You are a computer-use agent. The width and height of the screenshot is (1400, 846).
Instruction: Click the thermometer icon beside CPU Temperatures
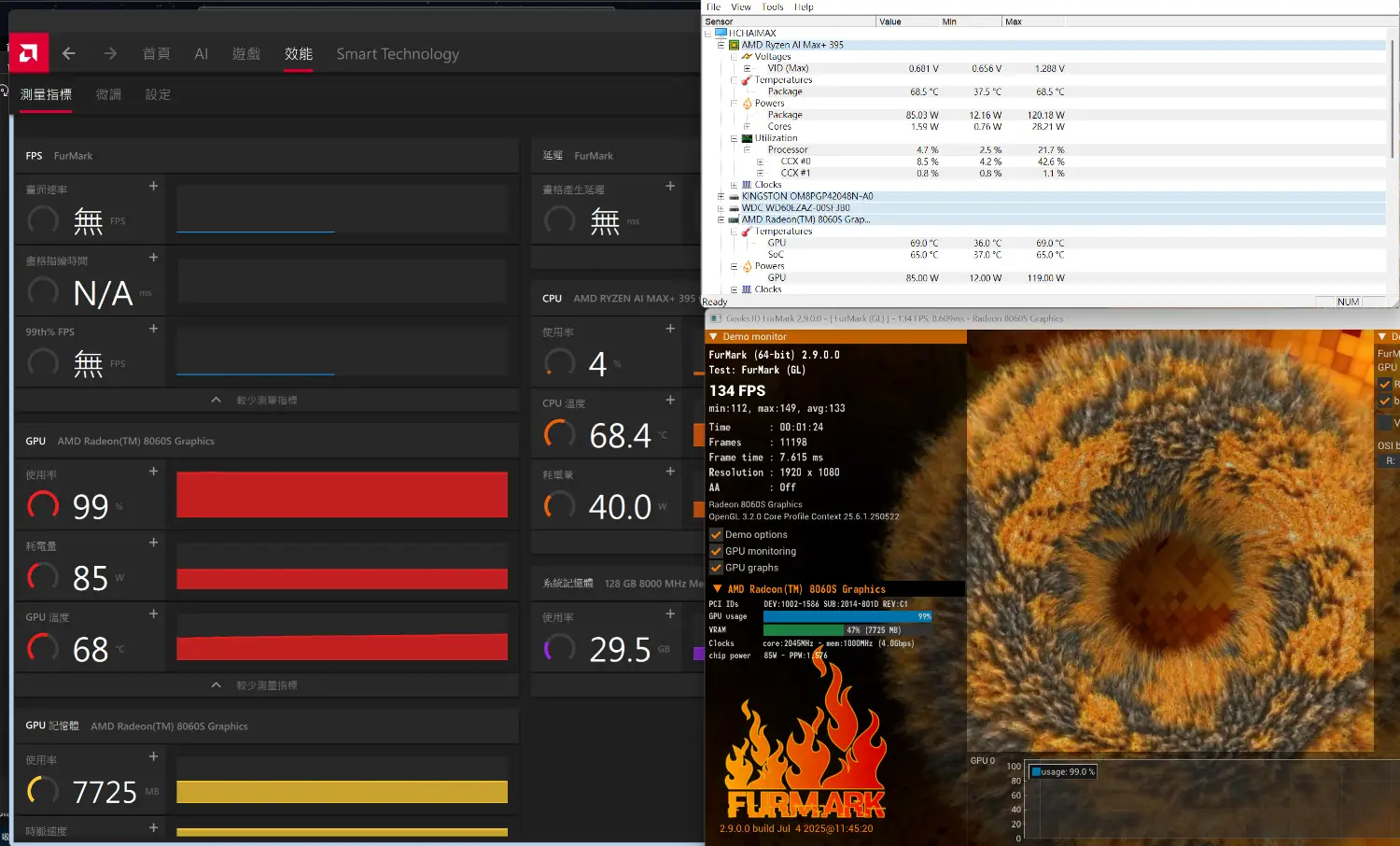747,80
